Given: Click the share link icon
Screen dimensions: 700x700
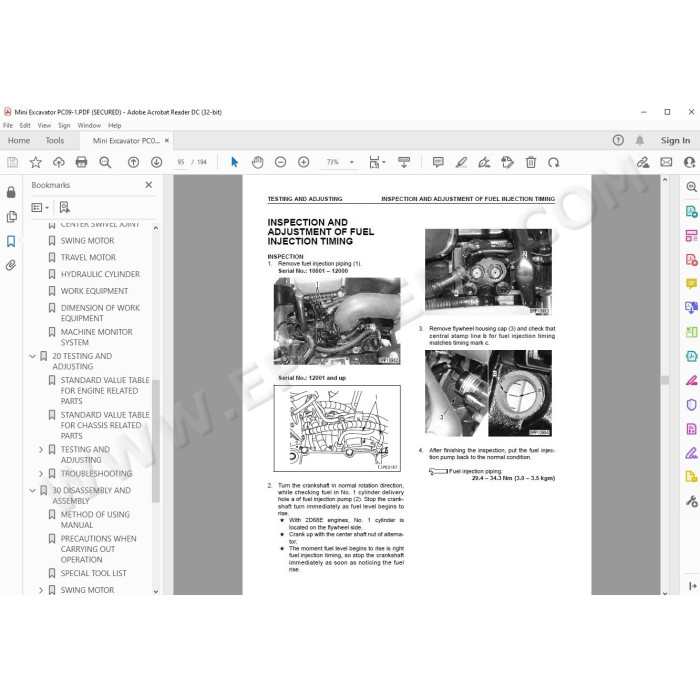Looking at the screenshot, I should 643,162.
